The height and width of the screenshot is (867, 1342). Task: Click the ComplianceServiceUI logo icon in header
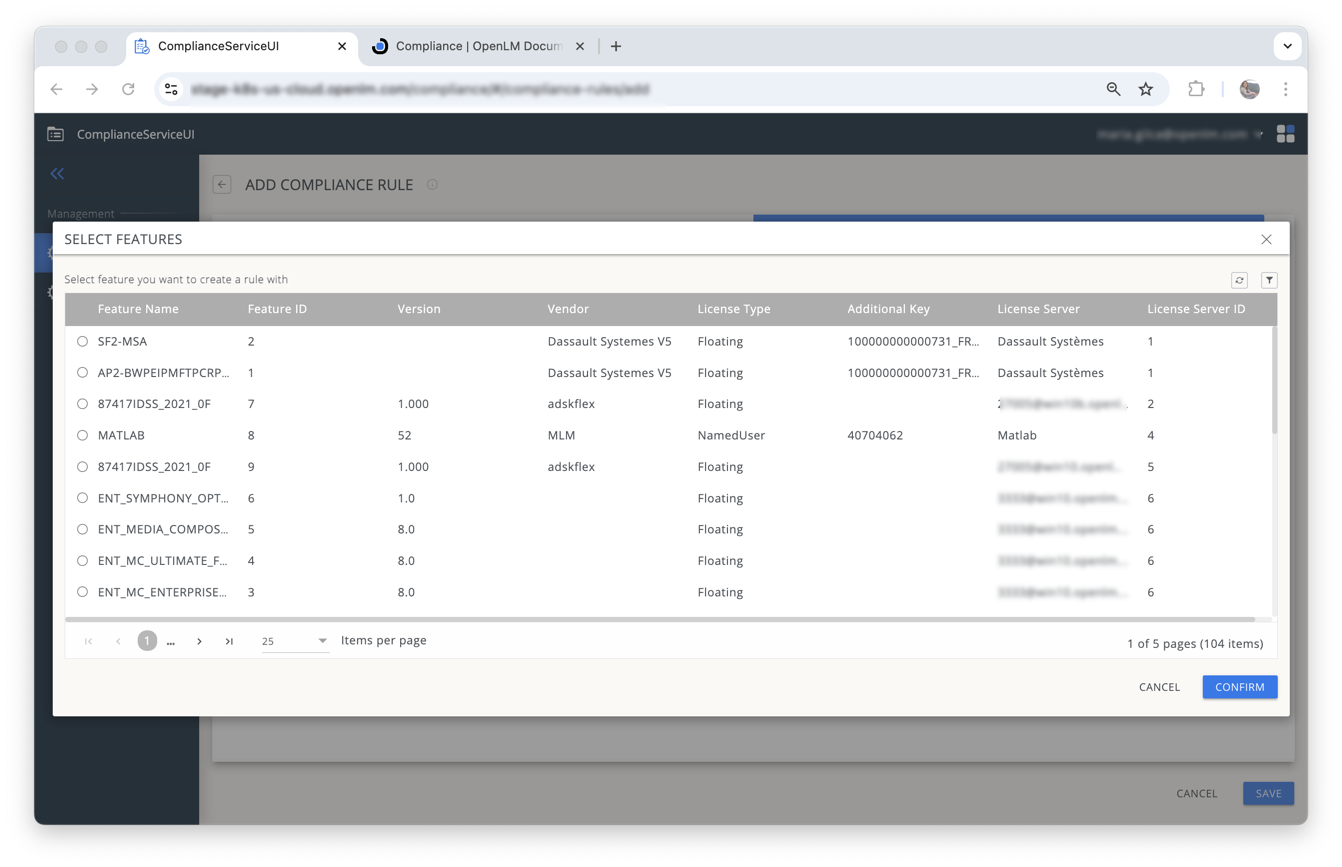click(x=55, y=133)
